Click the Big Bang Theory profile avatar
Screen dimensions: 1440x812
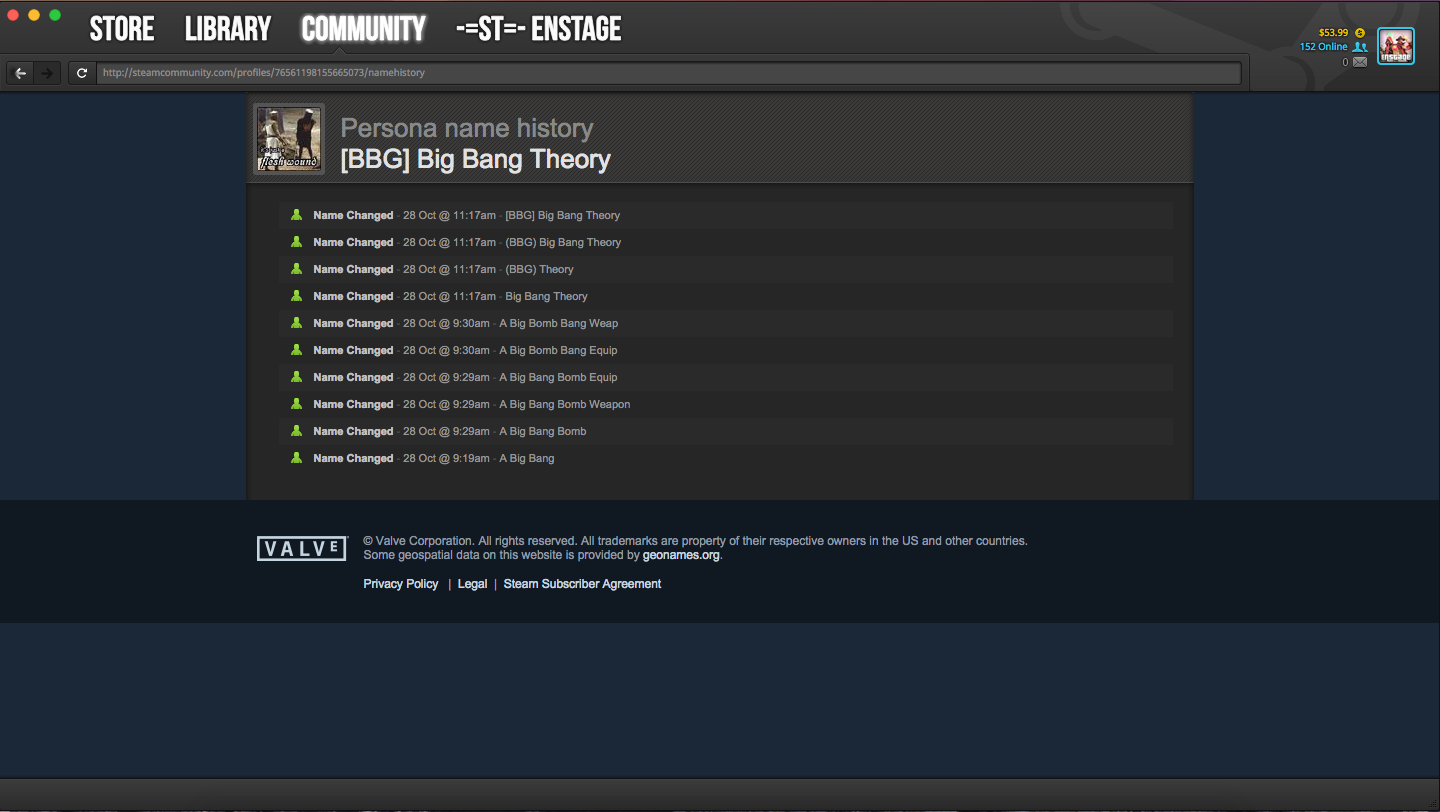pyautogui.click(x=289, y=139)
